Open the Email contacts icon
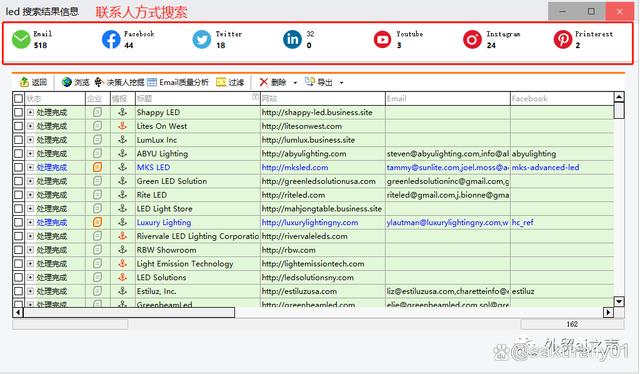Screen dimensions: 640x374 coord(21,39)
